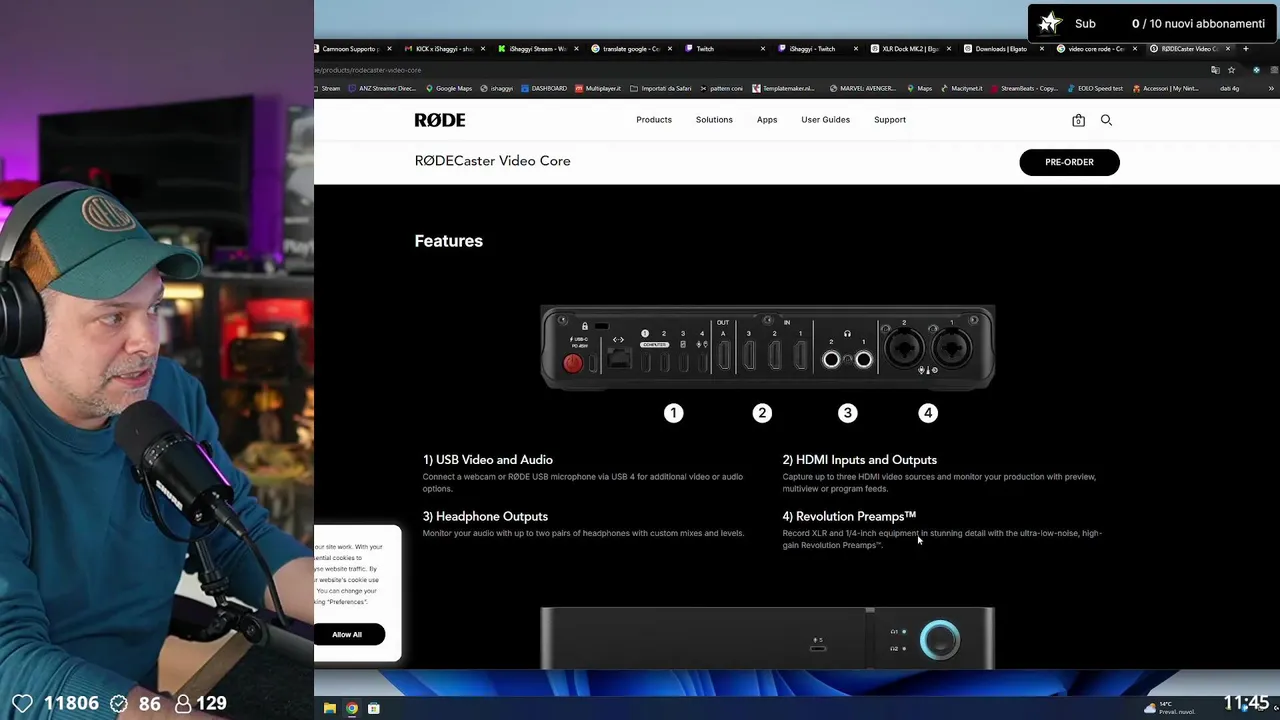1280x720 pixels.
Task: Expand the bookmarks overflow chevron
Action: [x=1271, y=88]
